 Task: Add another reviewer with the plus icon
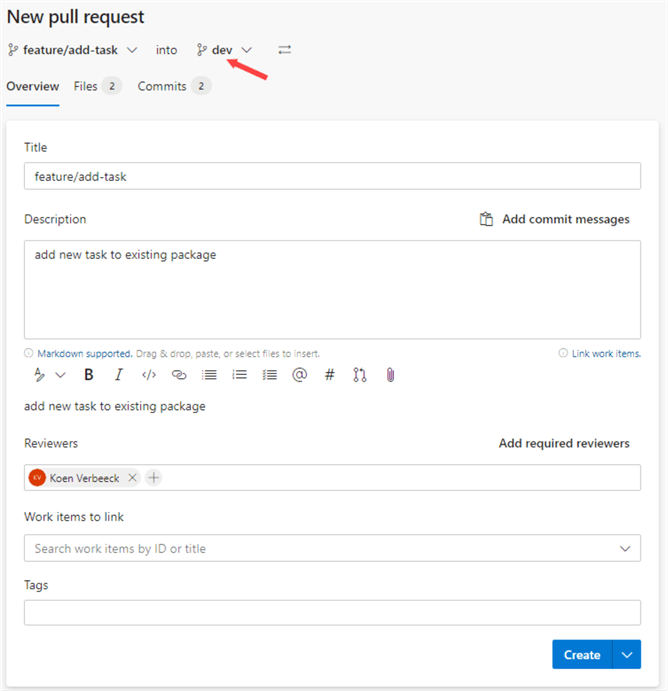(153, 478)
